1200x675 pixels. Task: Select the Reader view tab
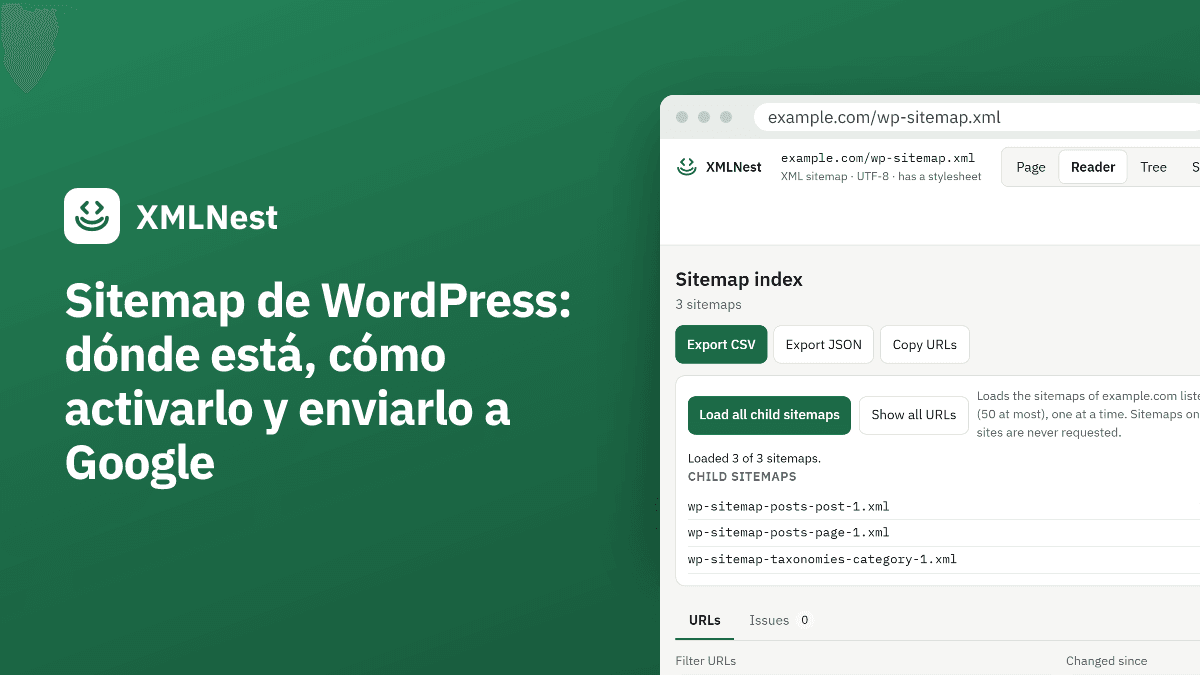1093,167
